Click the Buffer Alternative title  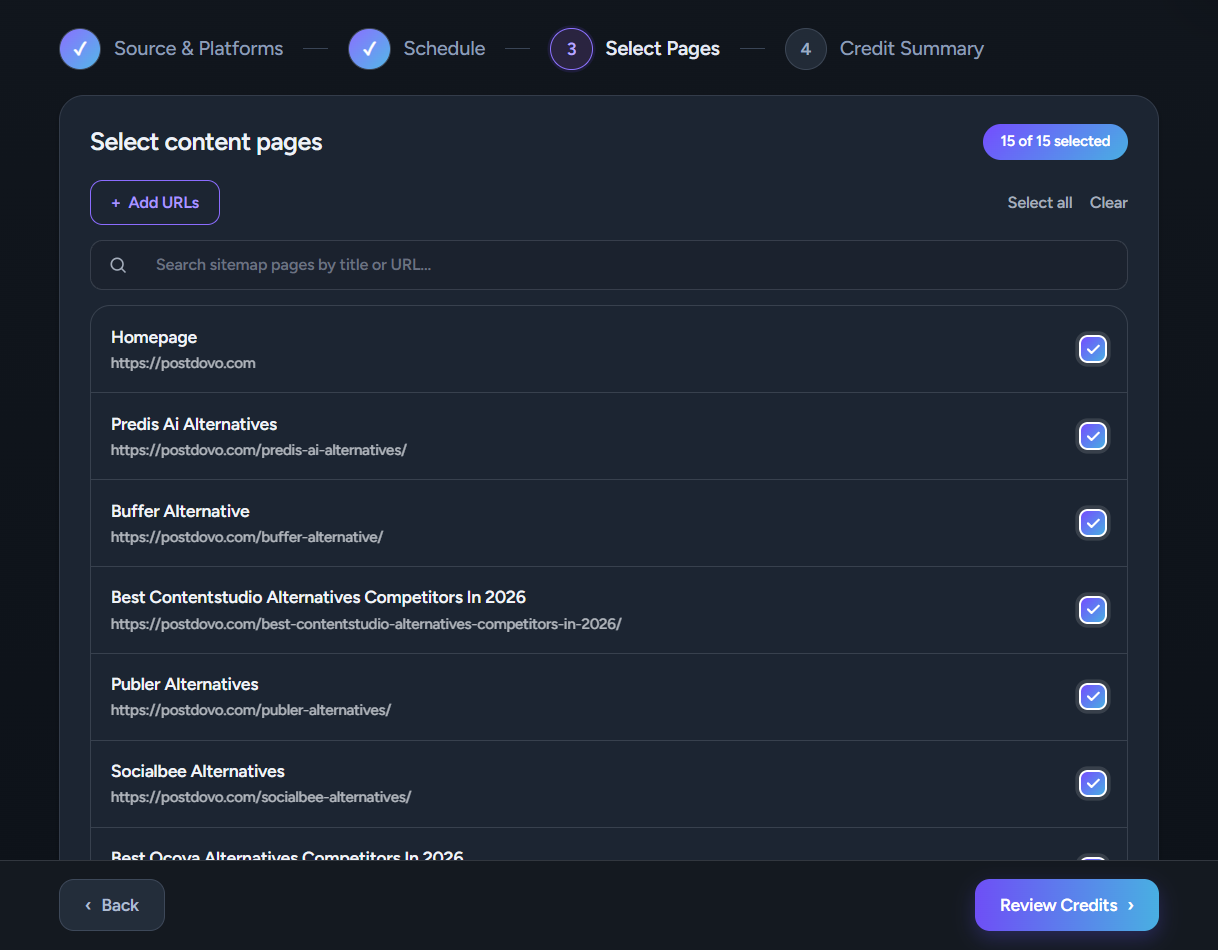[180, 511]
